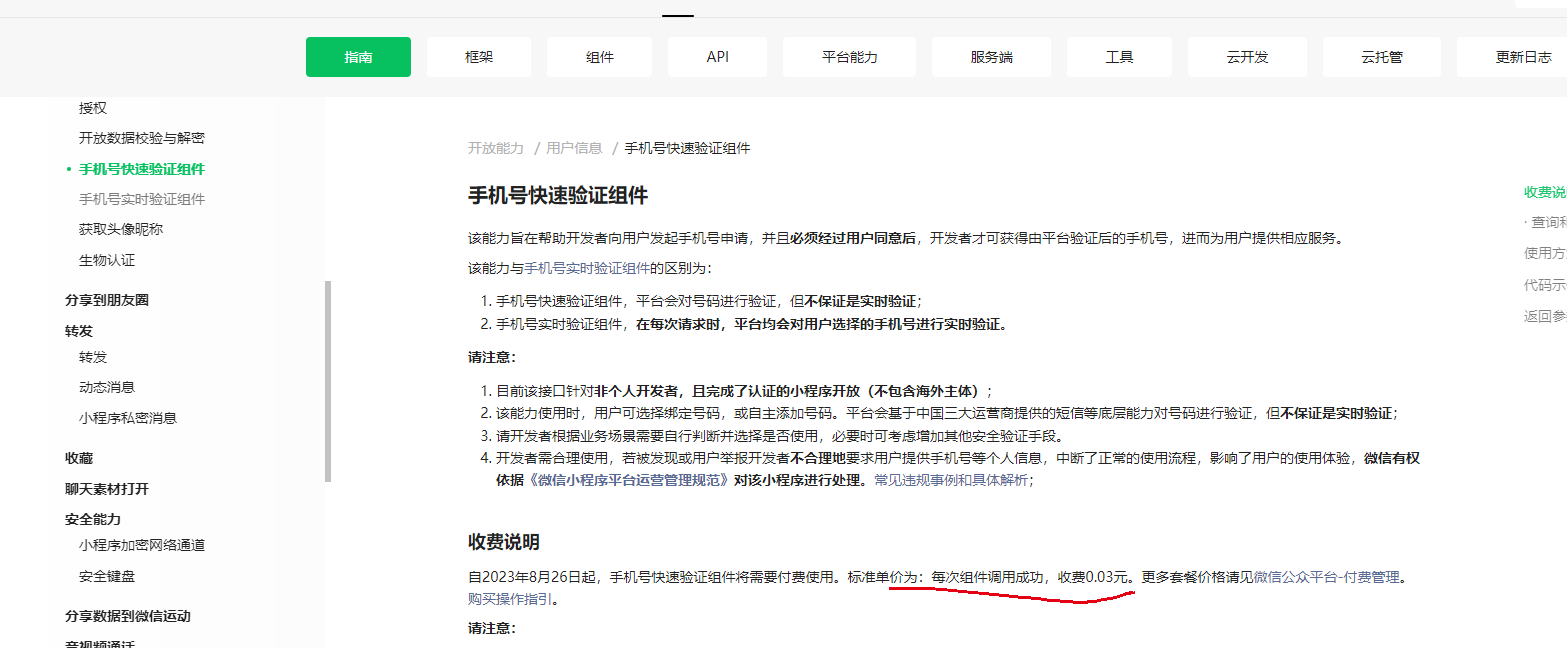Screen dimensions: 1567x648
Task: Open the 工具 tab
Action: pos(1119,57)
